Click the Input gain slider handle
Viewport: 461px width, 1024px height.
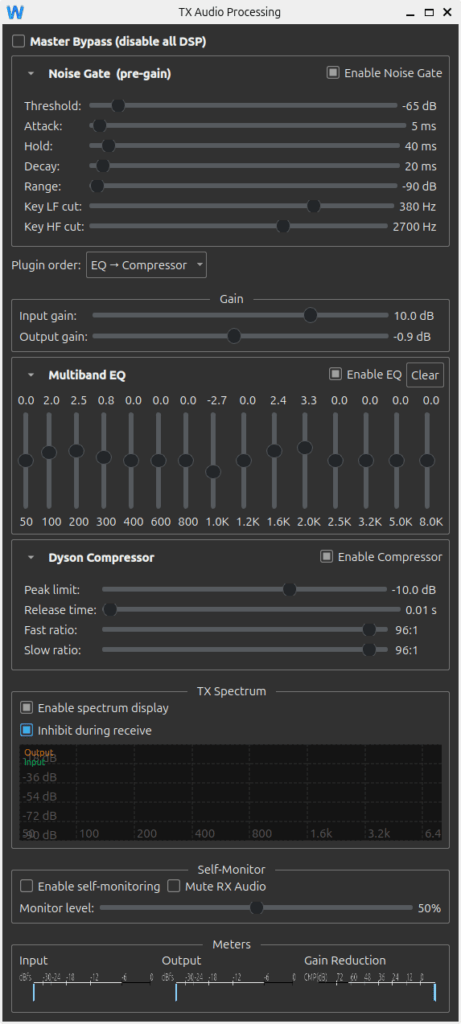click(x=310, y=316)
